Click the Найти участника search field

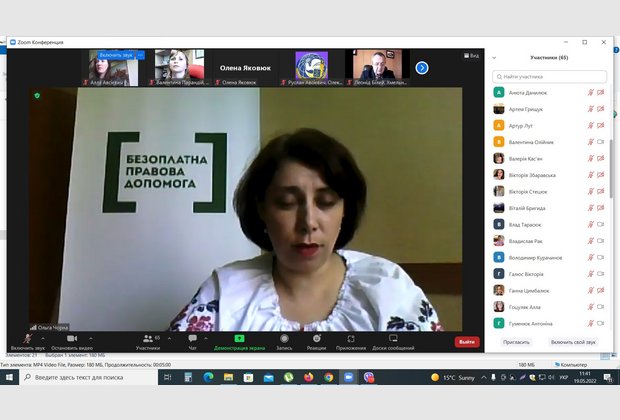tap(549, 76)
